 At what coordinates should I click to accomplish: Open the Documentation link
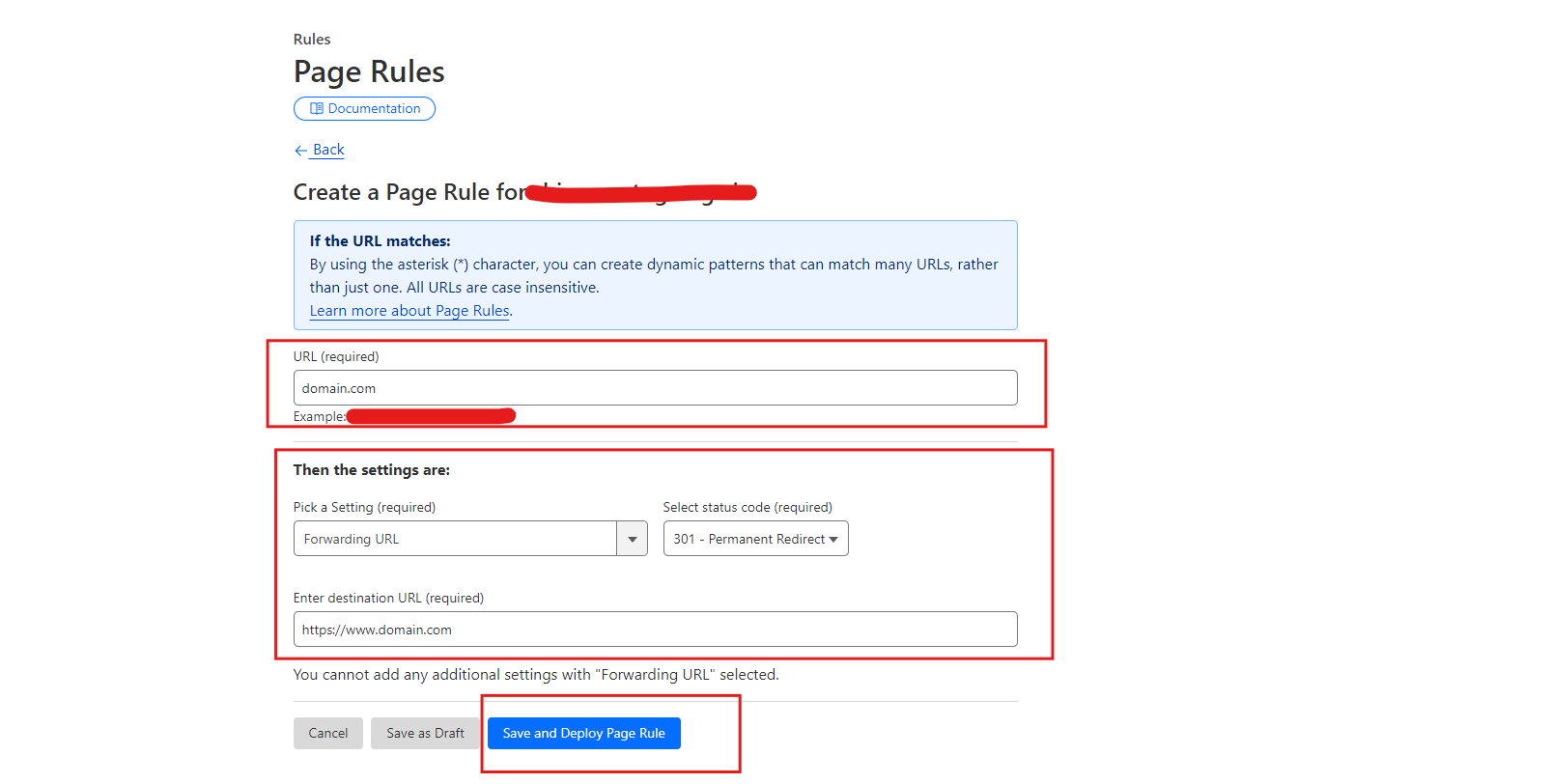point(373,109)
